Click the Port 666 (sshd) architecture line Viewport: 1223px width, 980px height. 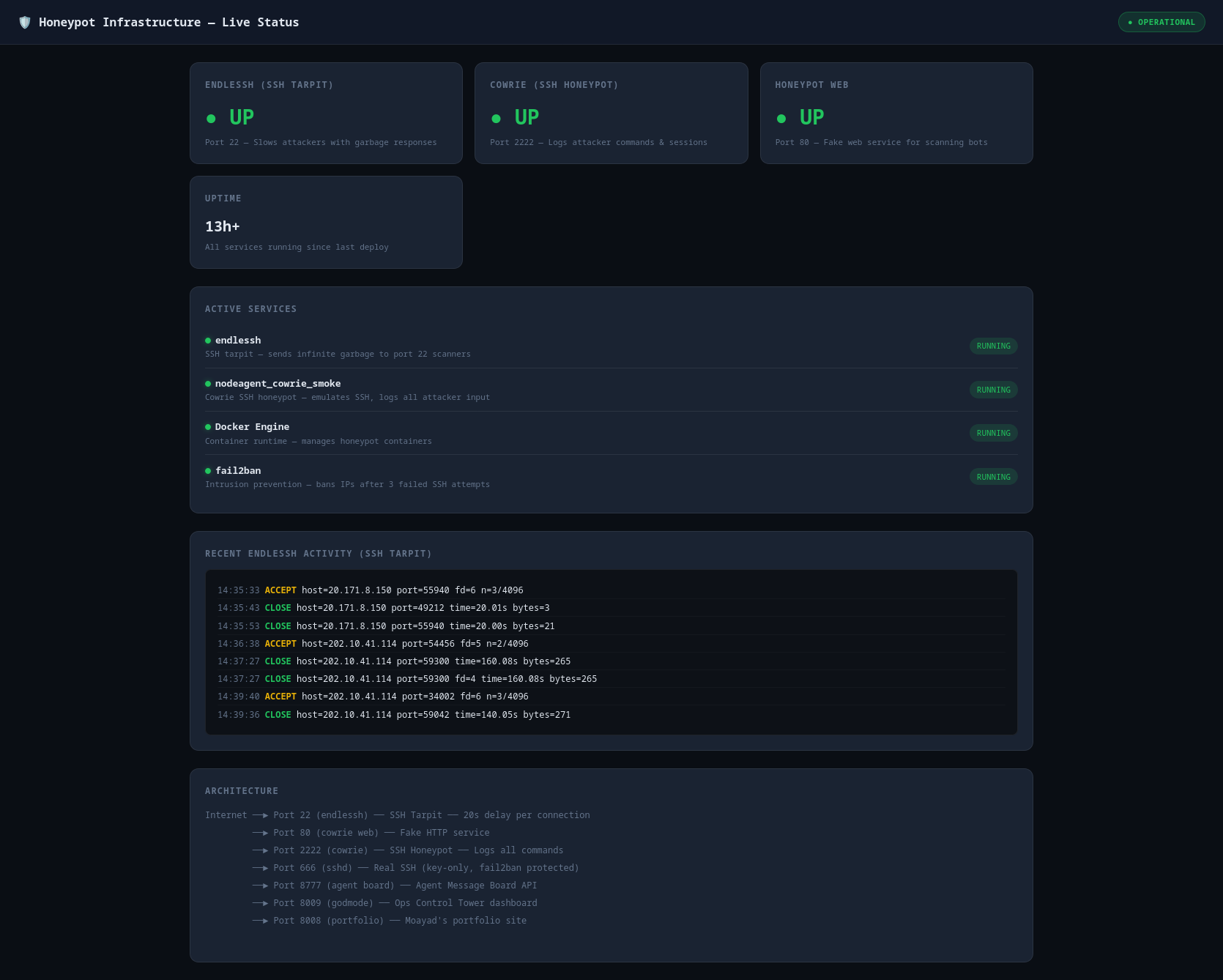416,868
